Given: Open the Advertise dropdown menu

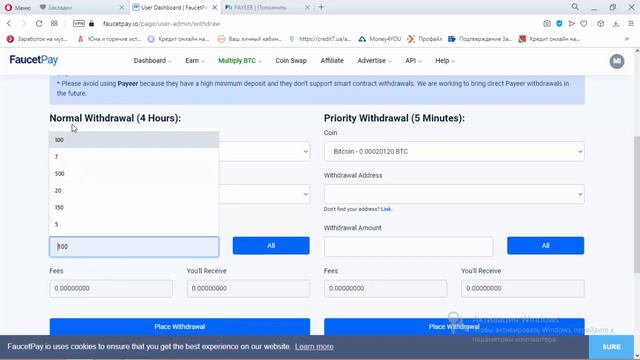Looking at the screenshot, I should coord(374,60).
